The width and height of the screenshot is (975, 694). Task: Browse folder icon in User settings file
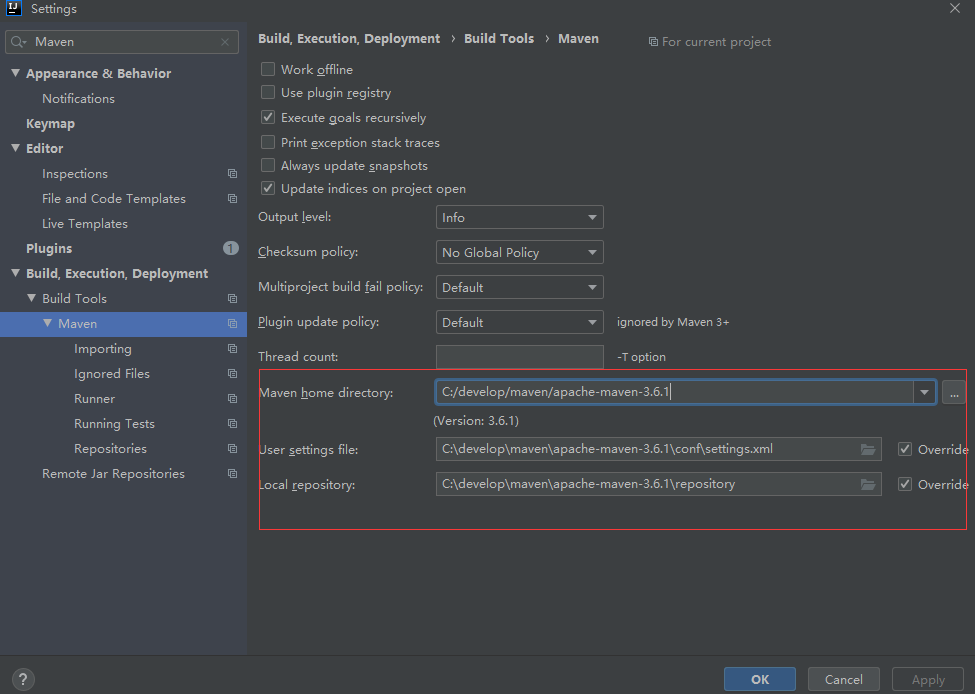coord(868,449)
